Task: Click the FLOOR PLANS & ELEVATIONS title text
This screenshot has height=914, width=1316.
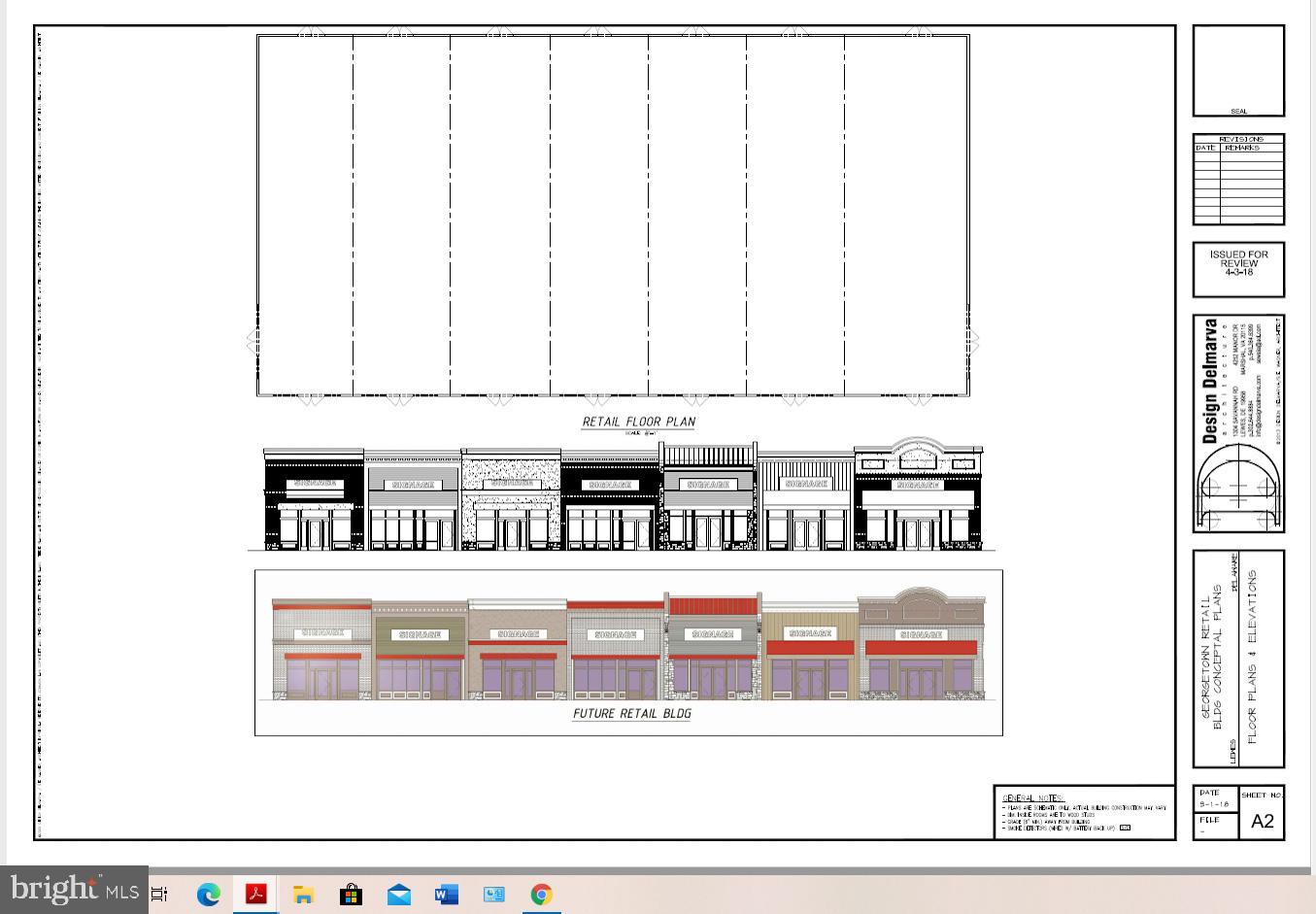Action: pos(1253,658)
